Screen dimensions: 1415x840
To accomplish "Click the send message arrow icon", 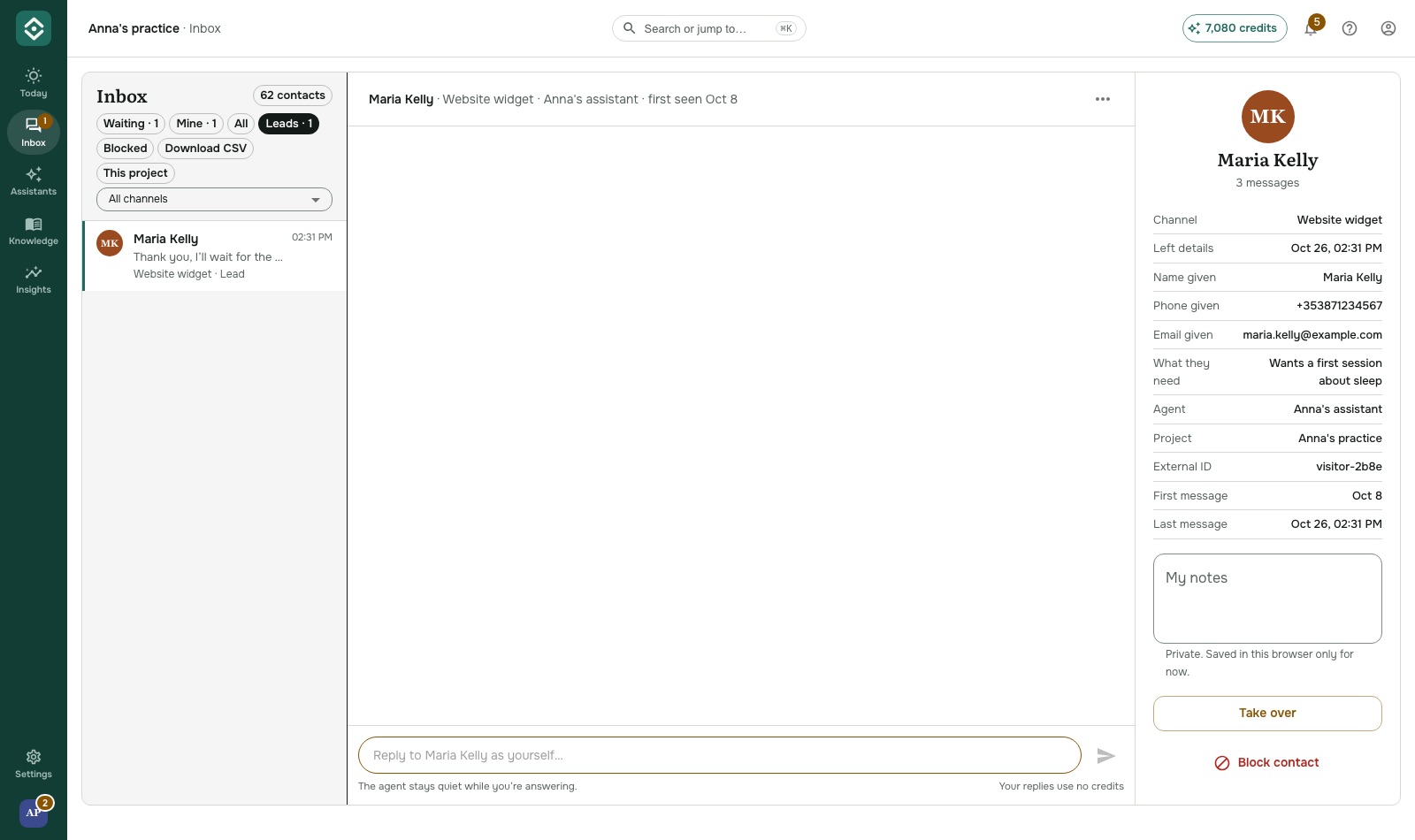I will point(1105,755).
